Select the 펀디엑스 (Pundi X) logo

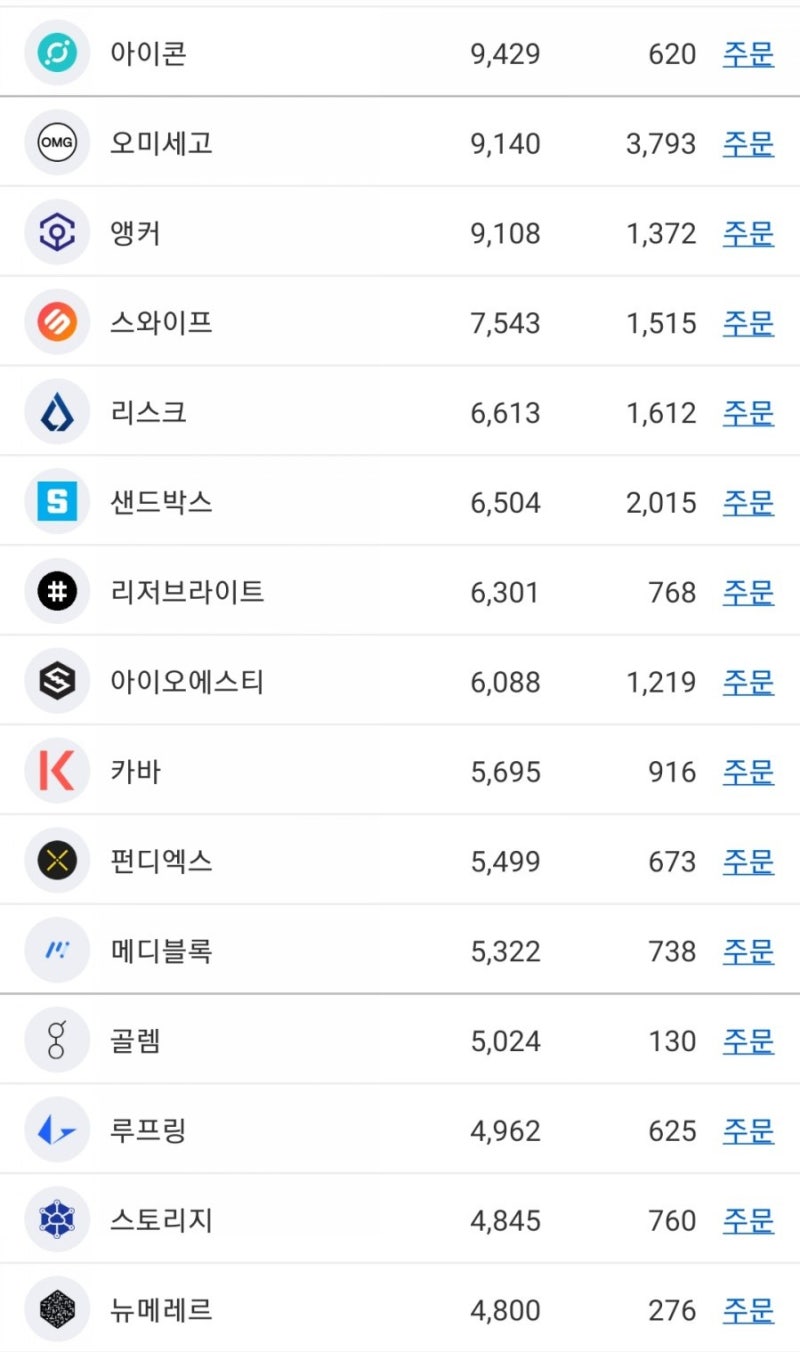57,861
